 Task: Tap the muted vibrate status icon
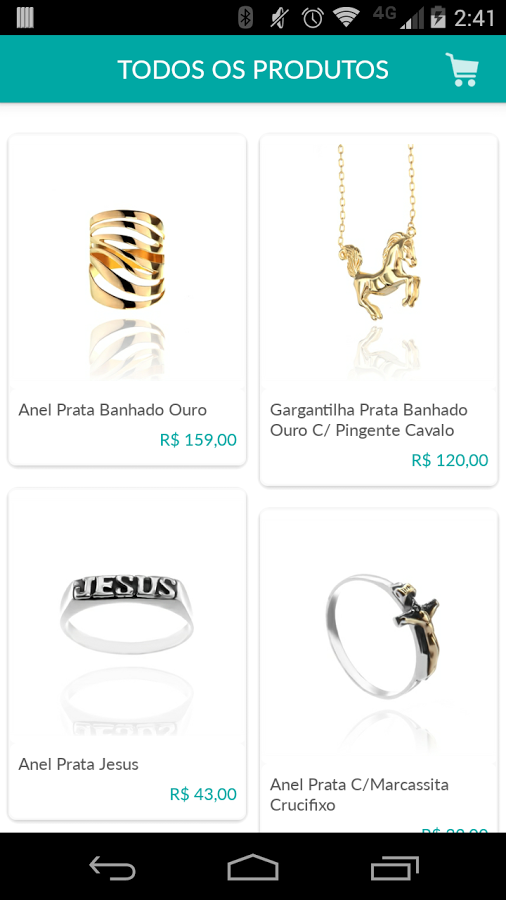point(279,18)
